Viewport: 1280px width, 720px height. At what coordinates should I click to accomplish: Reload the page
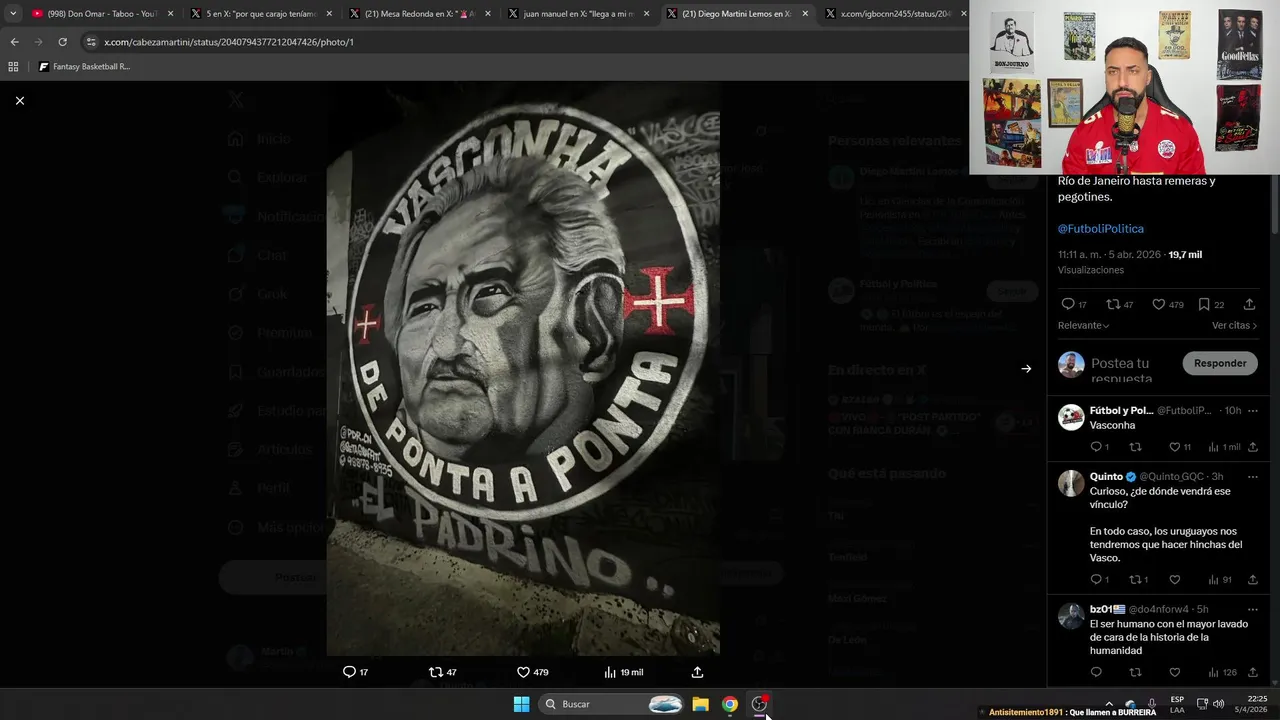click(x=62, y=42)
